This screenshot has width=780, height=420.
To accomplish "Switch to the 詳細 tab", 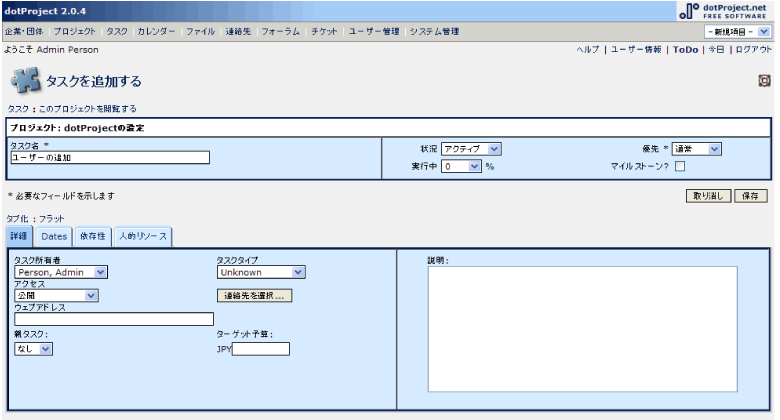I will coord(19,236).
